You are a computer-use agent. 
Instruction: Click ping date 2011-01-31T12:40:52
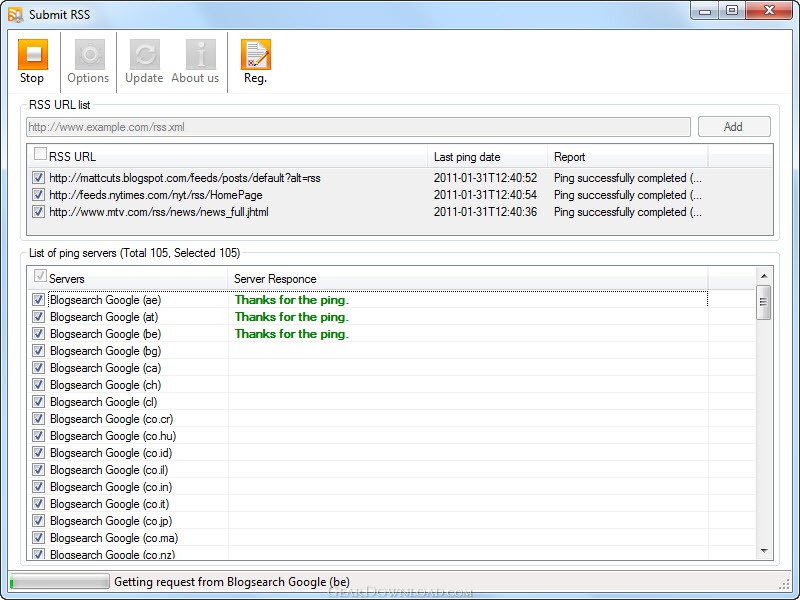coord(485,178)
